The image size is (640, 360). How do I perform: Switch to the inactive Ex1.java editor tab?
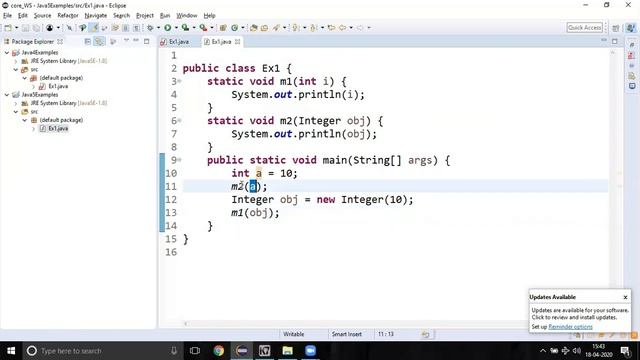(175, 42)
